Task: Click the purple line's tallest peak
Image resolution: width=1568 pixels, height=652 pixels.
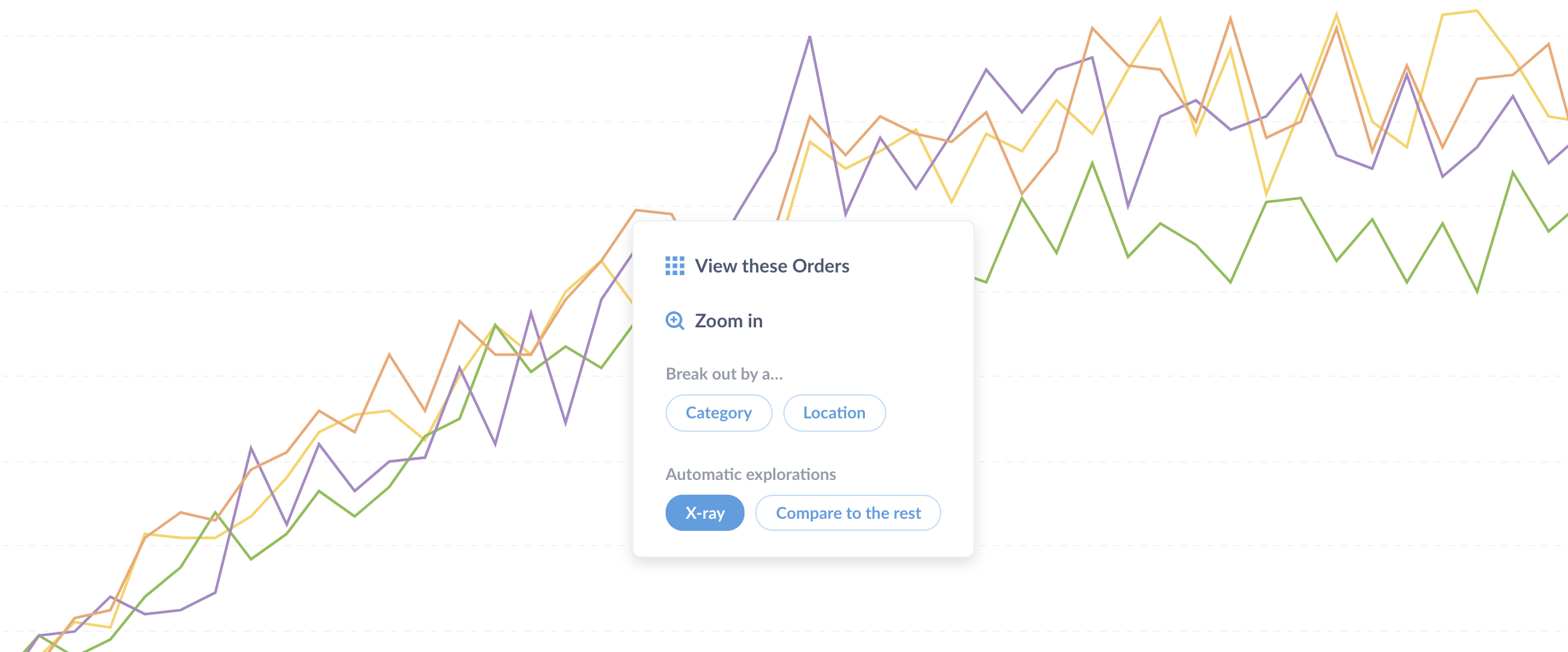Action: pos(809,37)
